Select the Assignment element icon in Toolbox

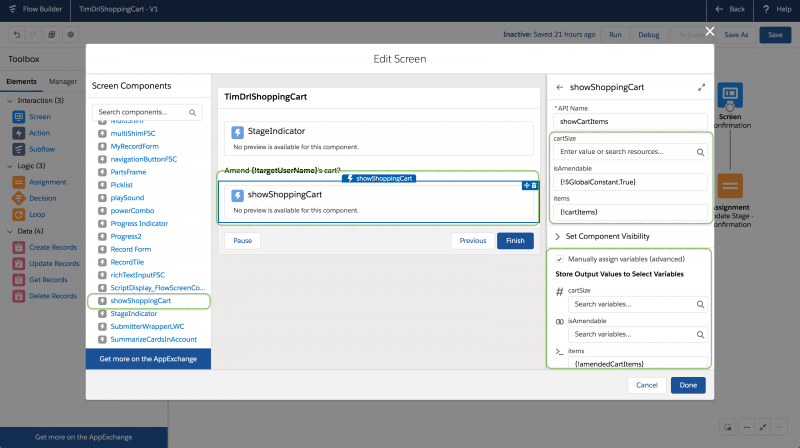[x=19, y=182]
